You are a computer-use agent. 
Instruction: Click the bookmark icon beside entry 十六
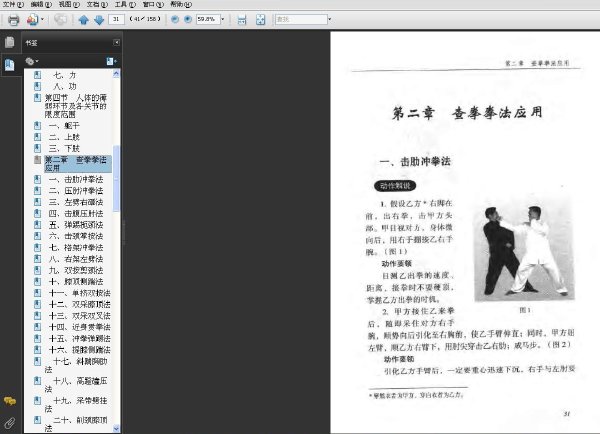[x=38, y=350]
